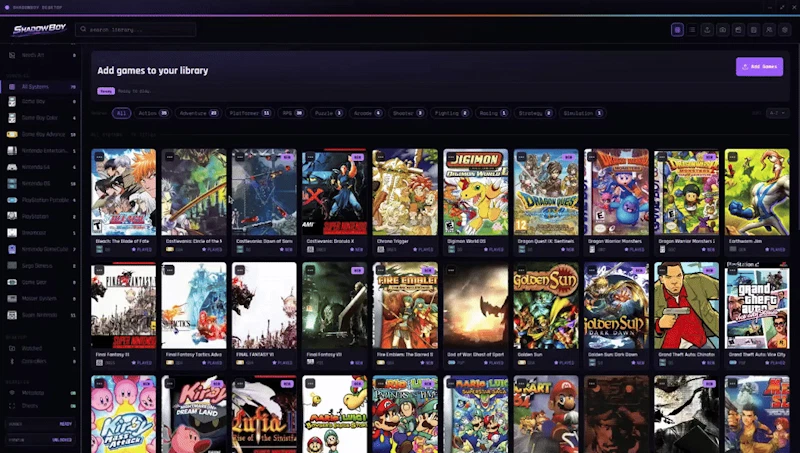800x453 pixels.
Task: Filter by Adventure genre chip
Action: pyautogui.click(x=198, y=113)
